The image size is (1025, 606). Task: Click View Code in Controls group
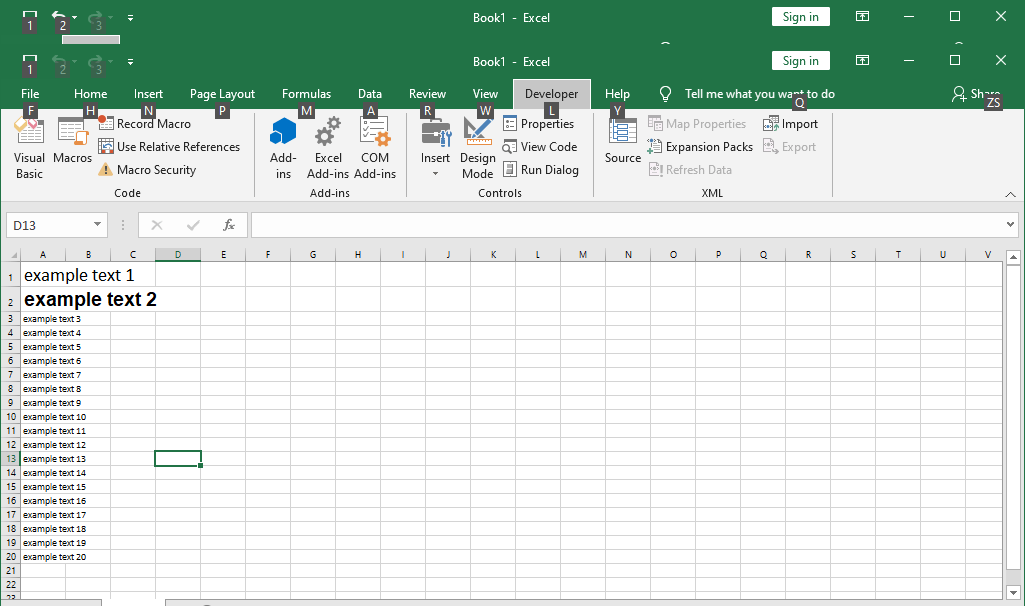548,147
